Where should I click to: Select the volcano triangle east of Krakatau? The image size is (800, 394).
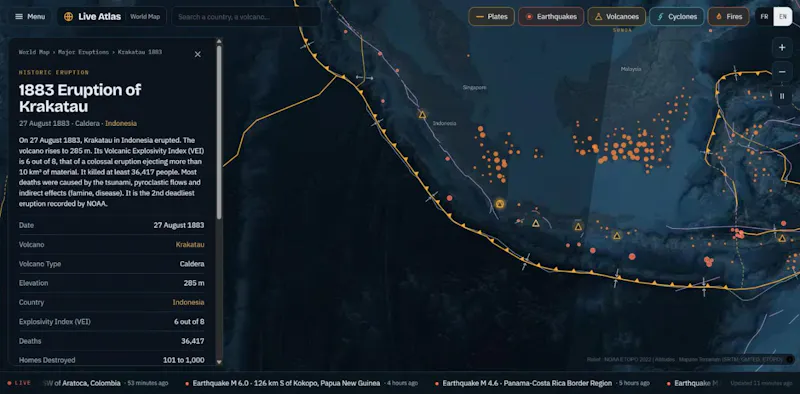536,223
